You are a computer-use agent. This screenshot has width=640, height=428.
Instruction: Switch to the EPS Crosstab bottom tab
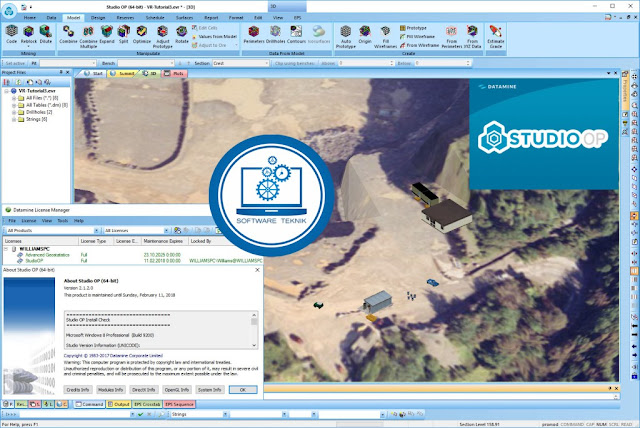click(x=147, y=404)
